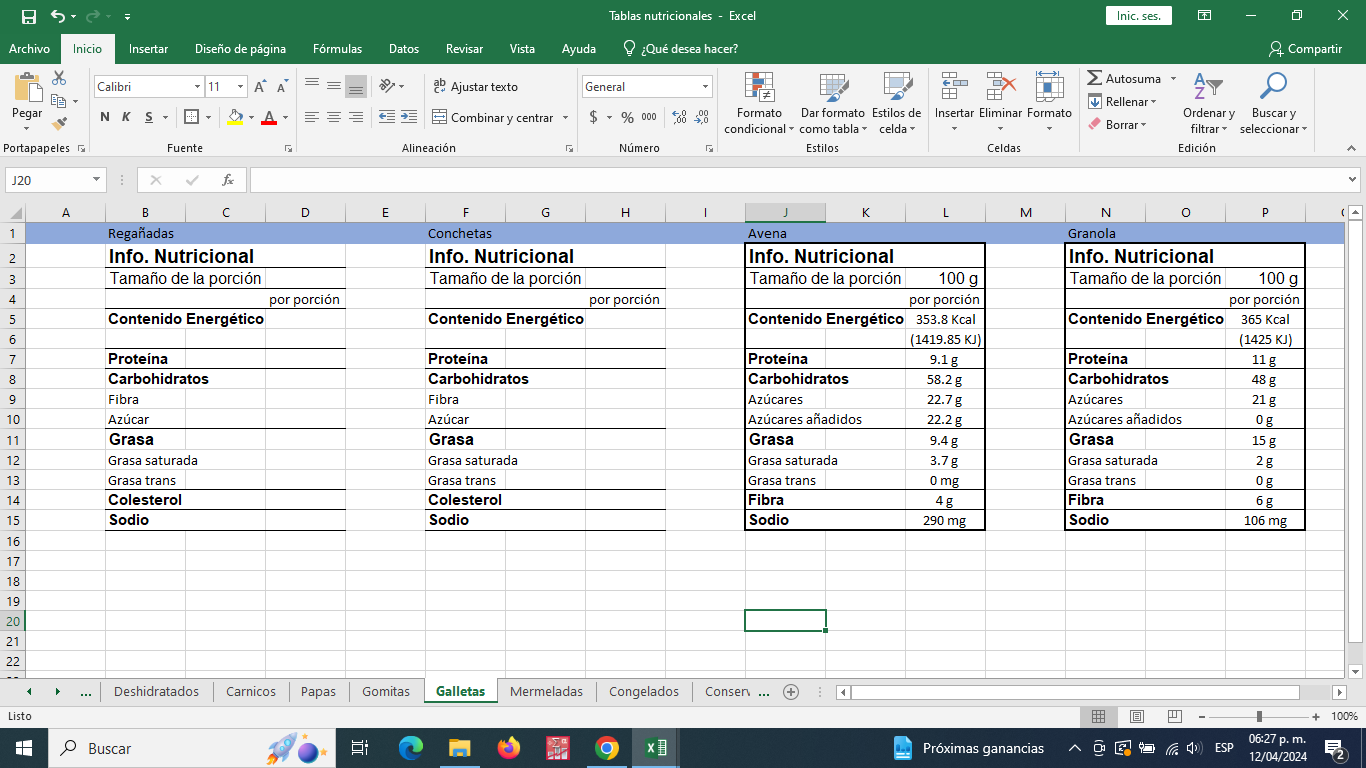This screenshot has height=768, width=1366.
Task: Open the Gomitas sheet tab
Action: (x=386, y=691)
